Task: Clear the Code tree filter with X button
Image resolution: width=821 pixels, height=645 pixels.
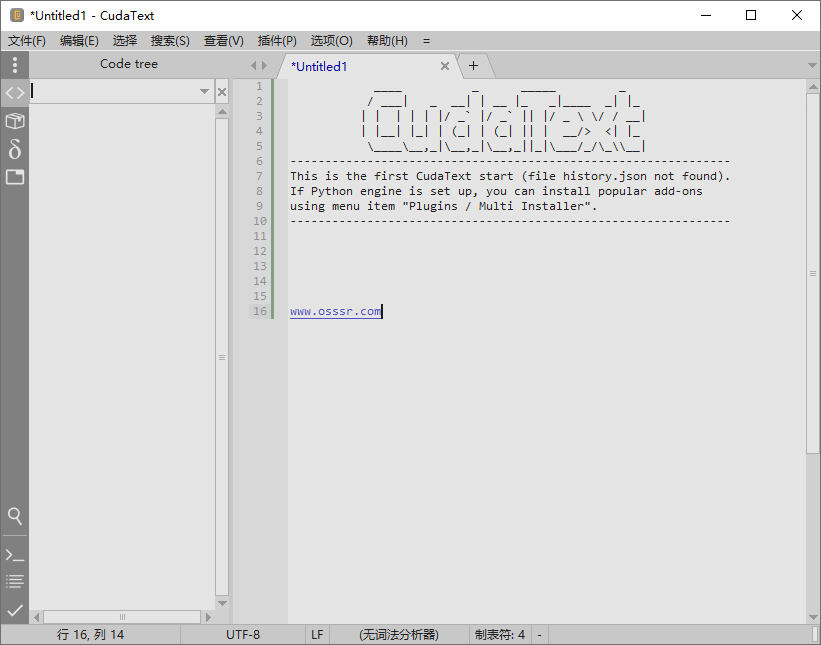Action: [222, 92]
